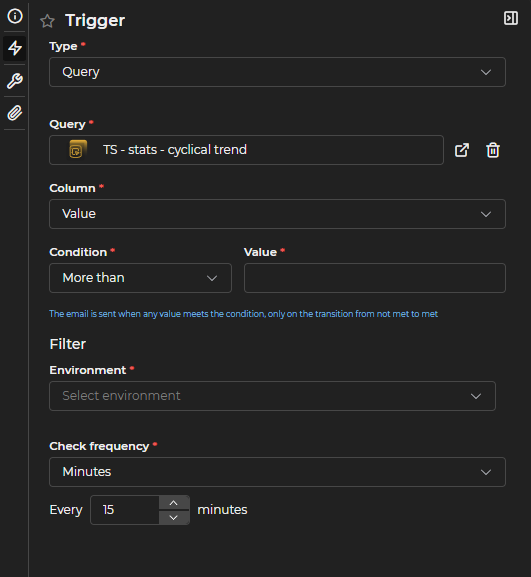Click the Condition label
Screen dimensions: 531x577
click(x=78, y=252)
